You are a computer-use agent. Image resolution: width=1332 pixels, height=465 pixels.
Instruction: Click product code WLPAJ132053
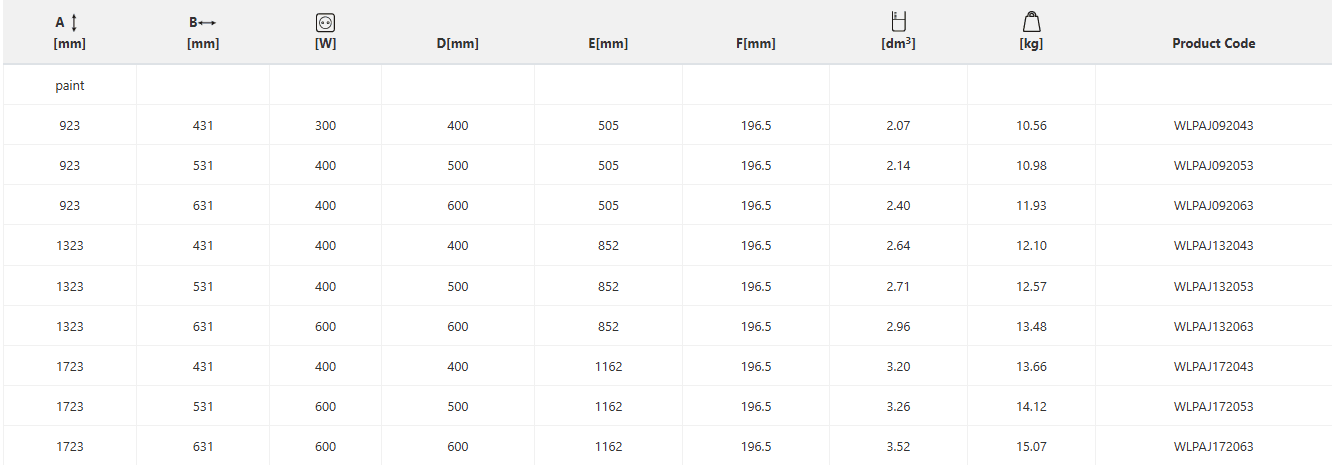coord(1213,287)
